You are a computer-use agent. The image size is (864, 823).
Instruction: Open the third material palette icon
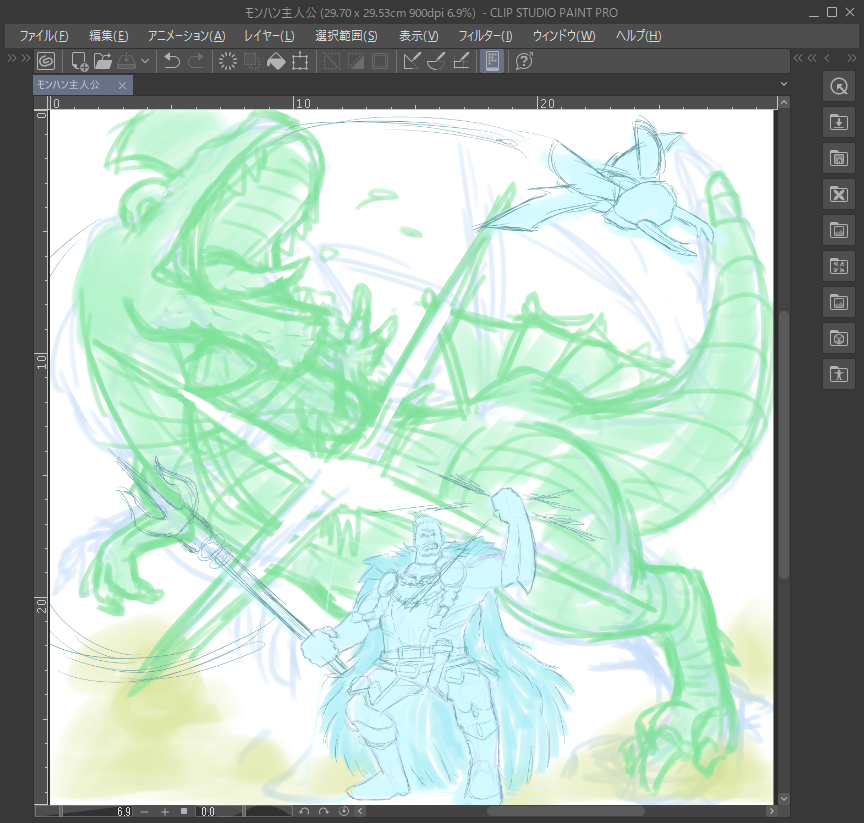(x=839, y=158)
